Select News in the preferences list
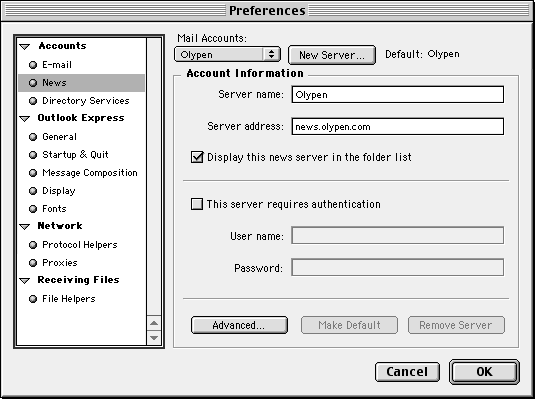Viewport: 535px width, 399px height. [x=82, y=83]
